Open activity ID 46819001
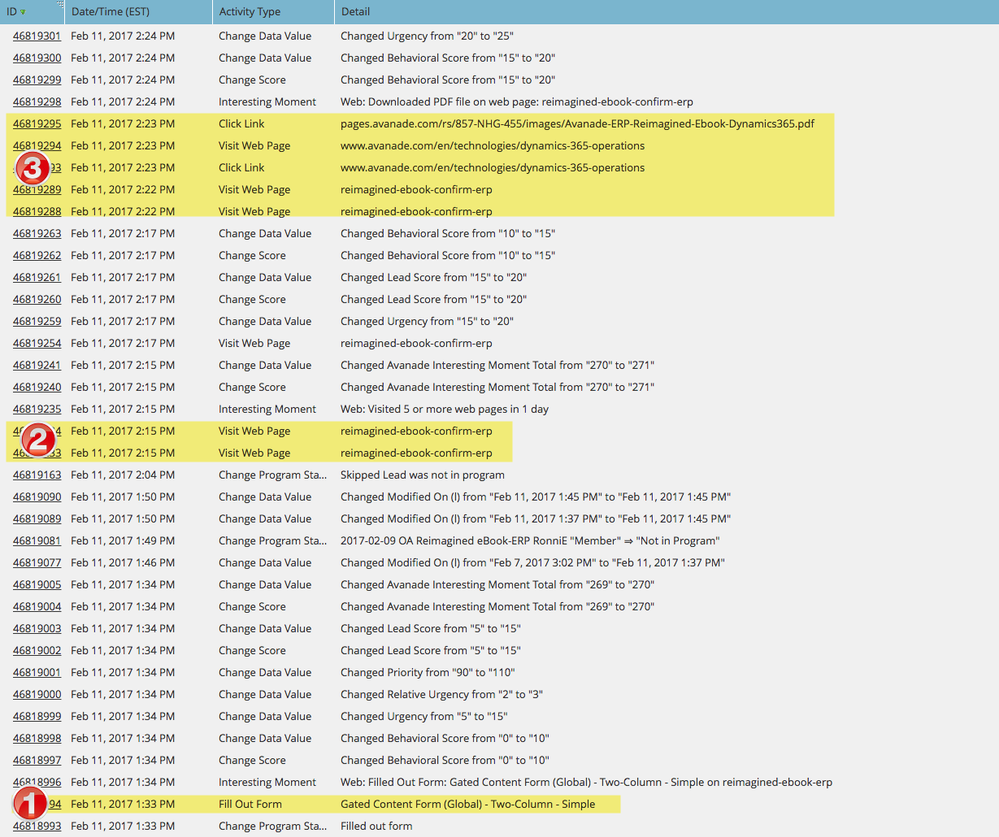This screenshot has width=999, height=837. click(x=37, y=673)
